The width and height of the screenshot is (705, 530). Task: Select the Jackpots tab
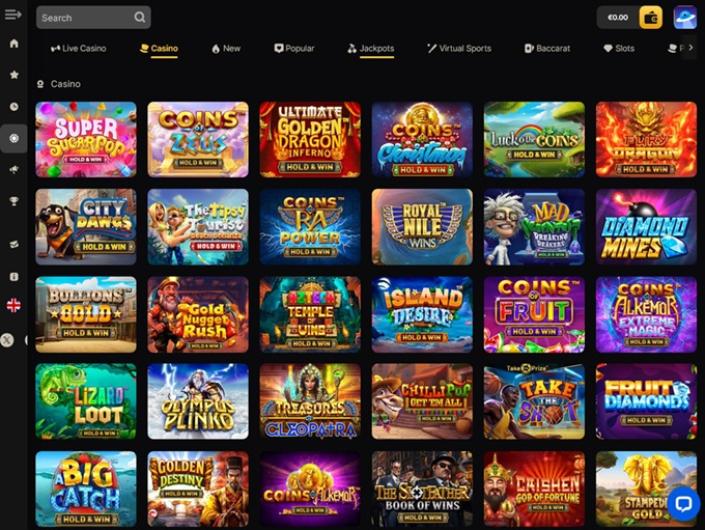click(371, 49)
